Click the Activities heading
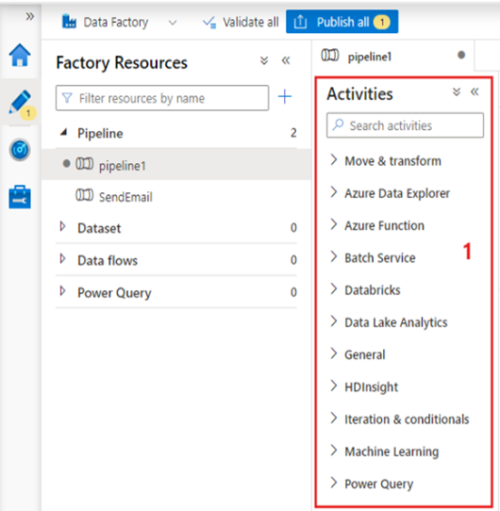 coord(360,94)
